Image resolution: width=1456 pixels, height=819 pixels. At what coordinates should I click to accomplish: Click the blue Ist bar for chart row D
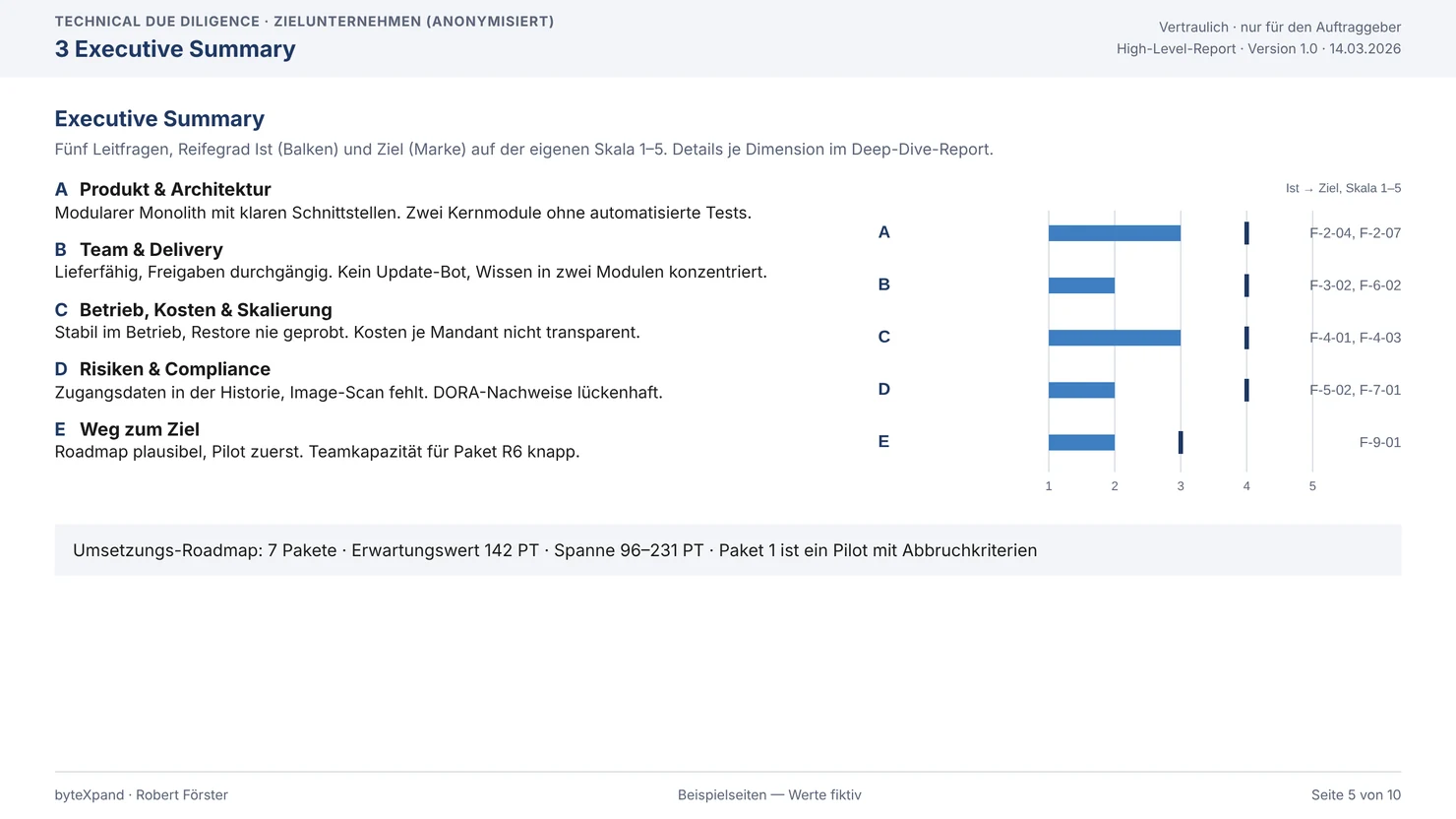1081,390
